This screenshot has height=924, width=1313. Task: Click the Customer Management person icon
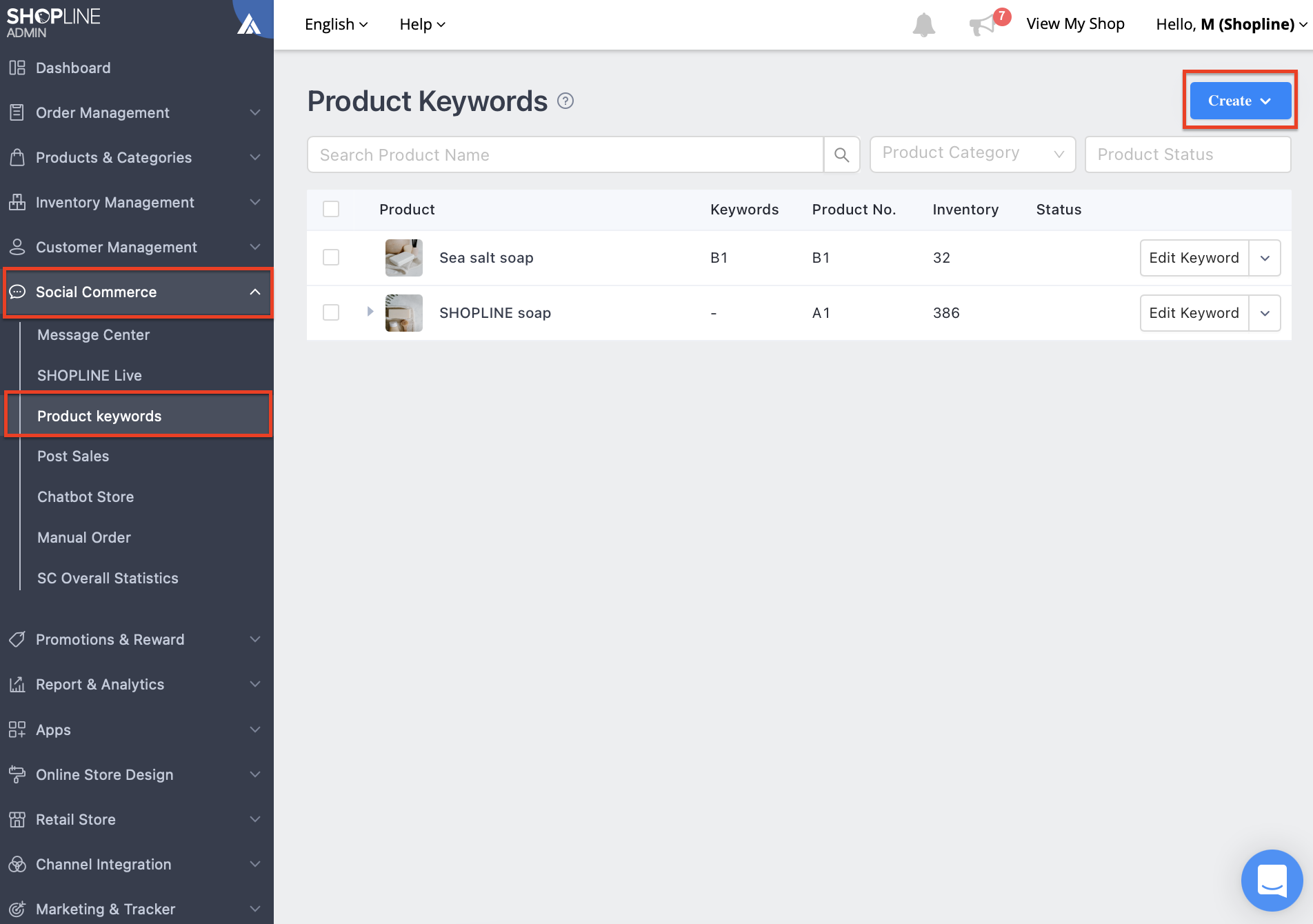17,247
